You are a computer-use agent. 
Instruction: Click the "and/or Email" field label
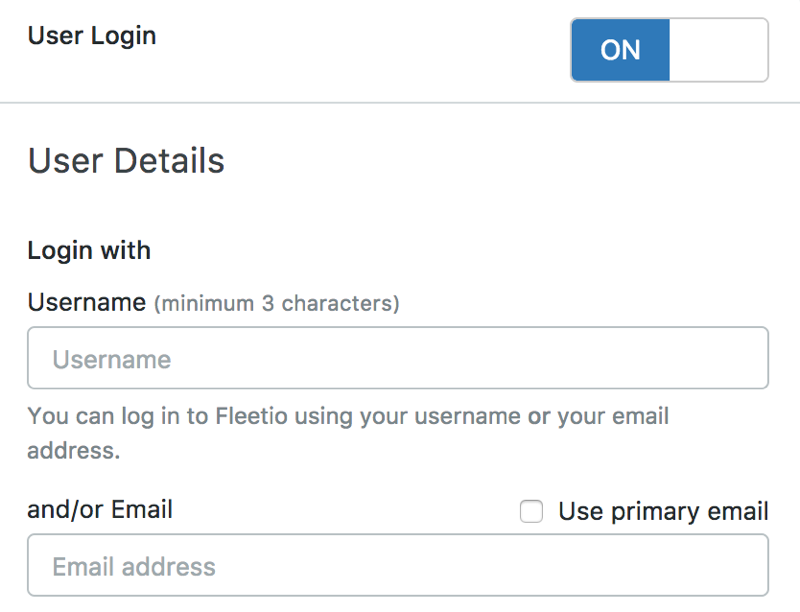coord(100,510)
